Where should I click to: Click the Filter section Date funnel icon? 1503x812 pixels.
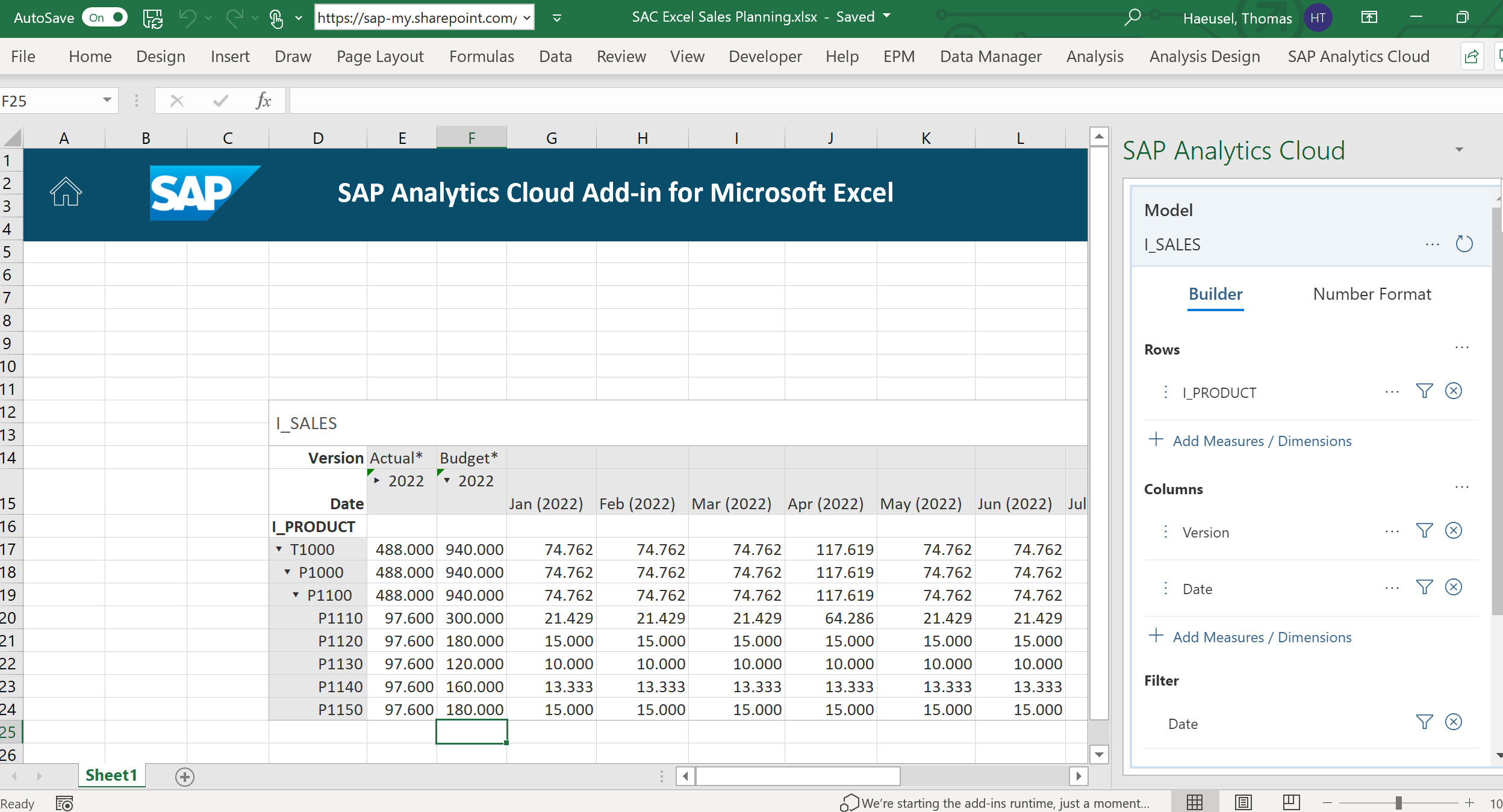pos(1424,722)
